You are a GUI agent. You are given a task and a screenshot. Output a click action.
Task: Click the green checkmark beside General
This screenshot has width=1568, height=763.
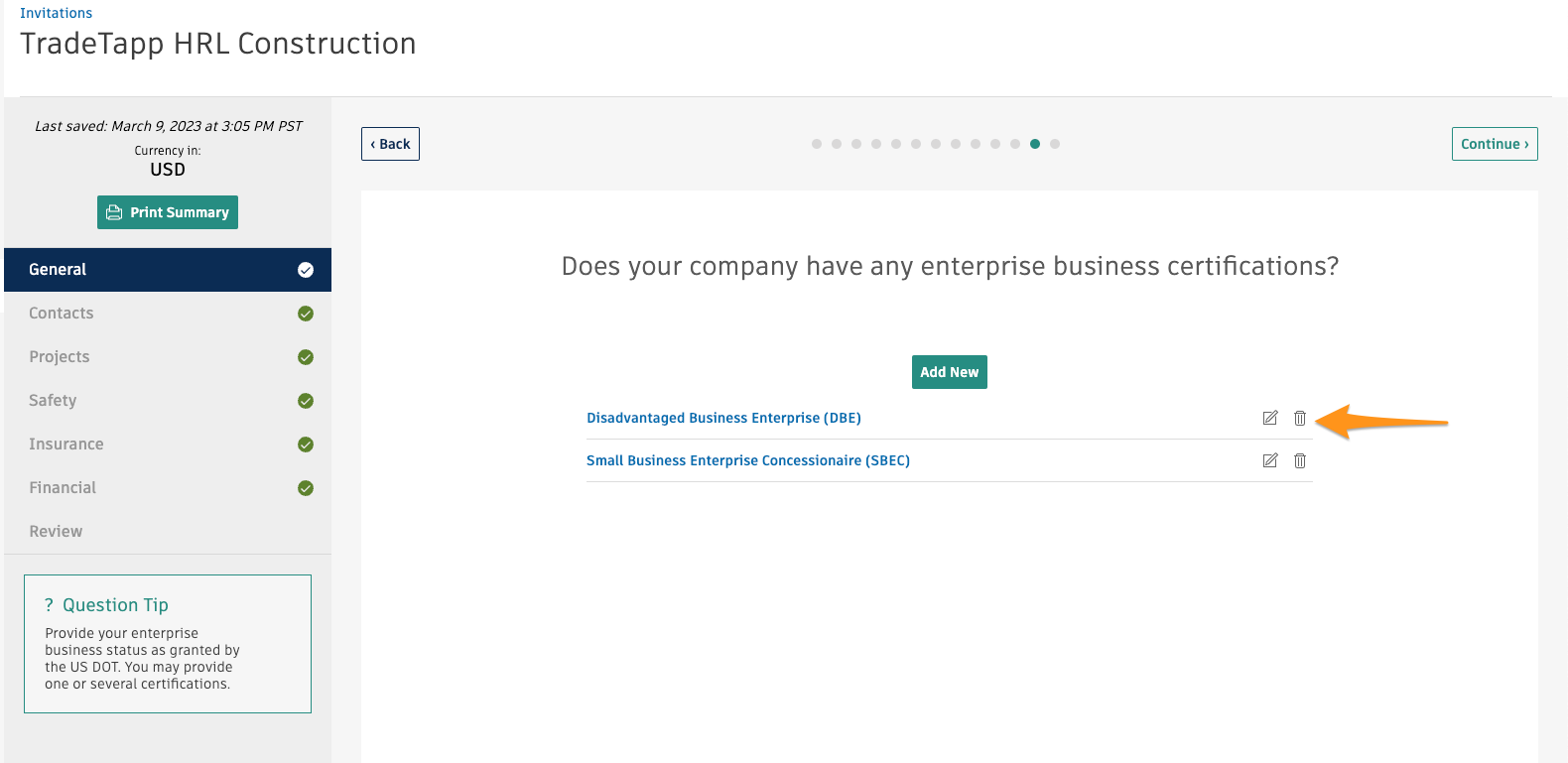point(305,269)
